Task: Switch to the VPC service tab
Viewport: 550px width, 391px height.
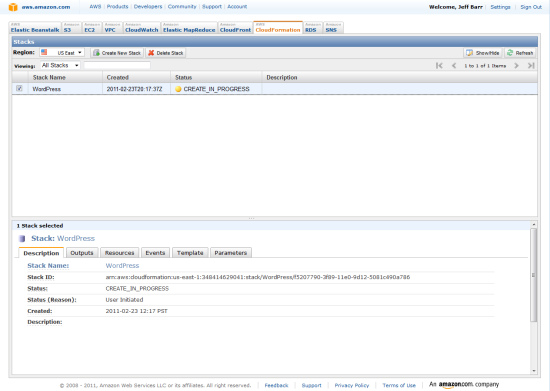Action: tap(112, 28)
